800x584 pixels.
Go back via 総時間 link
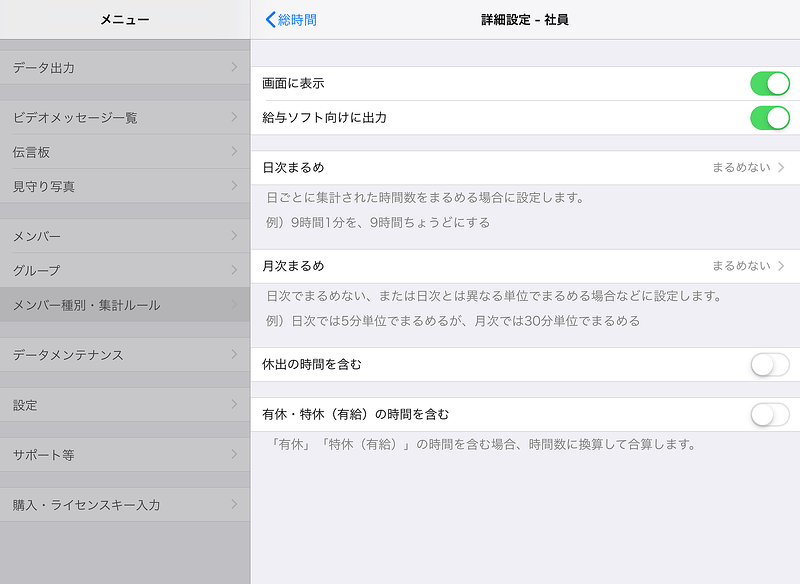coord(297,20)
